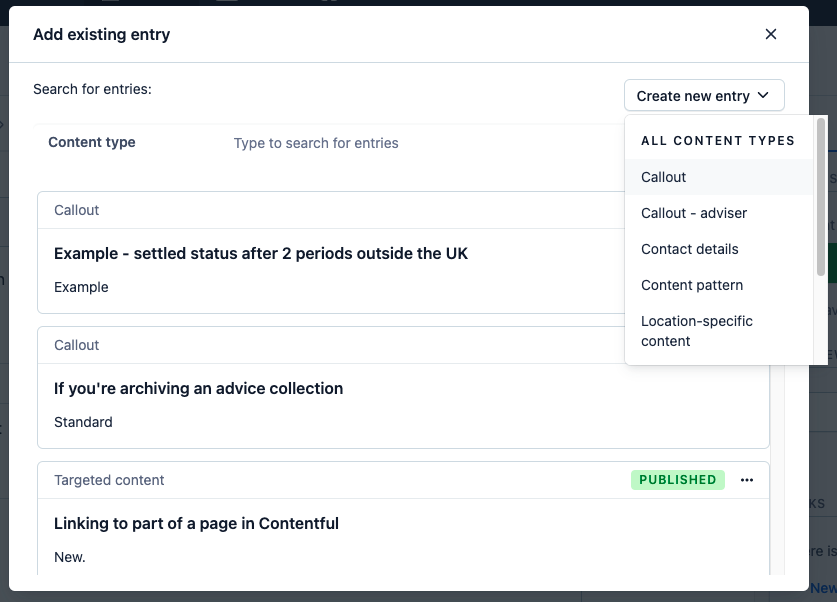Click the ALL CONTENT TYPES header
The width and height of the screenshot is (837, 602).
(x=718, y=141)
